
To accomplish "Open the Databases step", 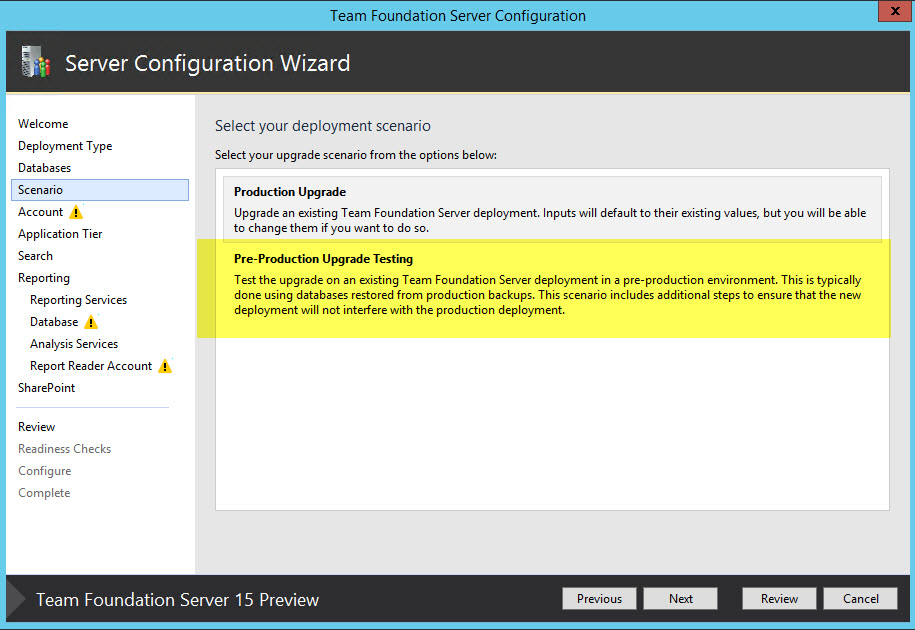I will (x=44, y=168).
